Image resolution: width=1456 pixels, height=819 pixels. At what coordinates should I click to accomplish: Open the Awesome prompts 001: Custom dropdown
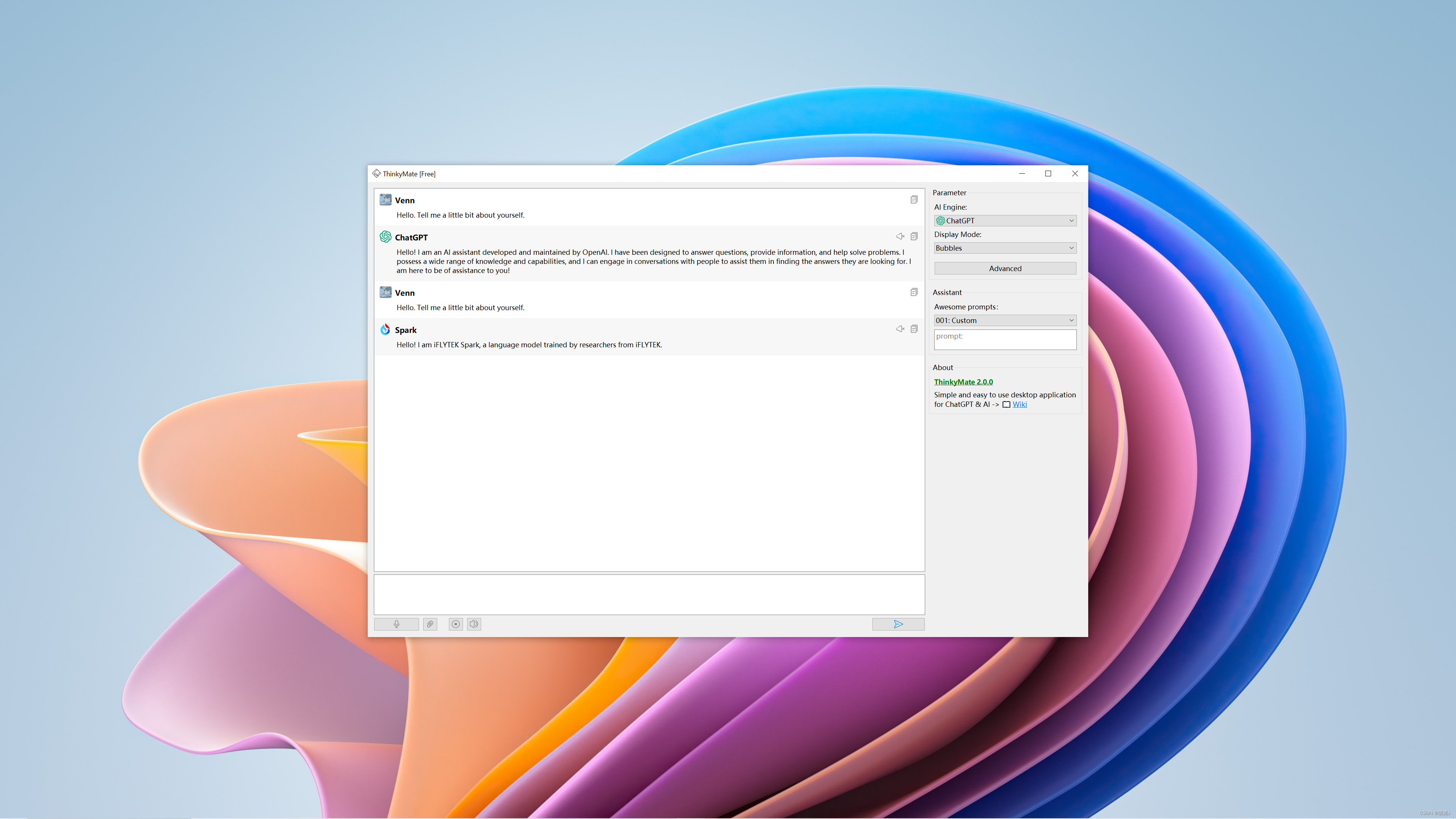click(1004, 320)
